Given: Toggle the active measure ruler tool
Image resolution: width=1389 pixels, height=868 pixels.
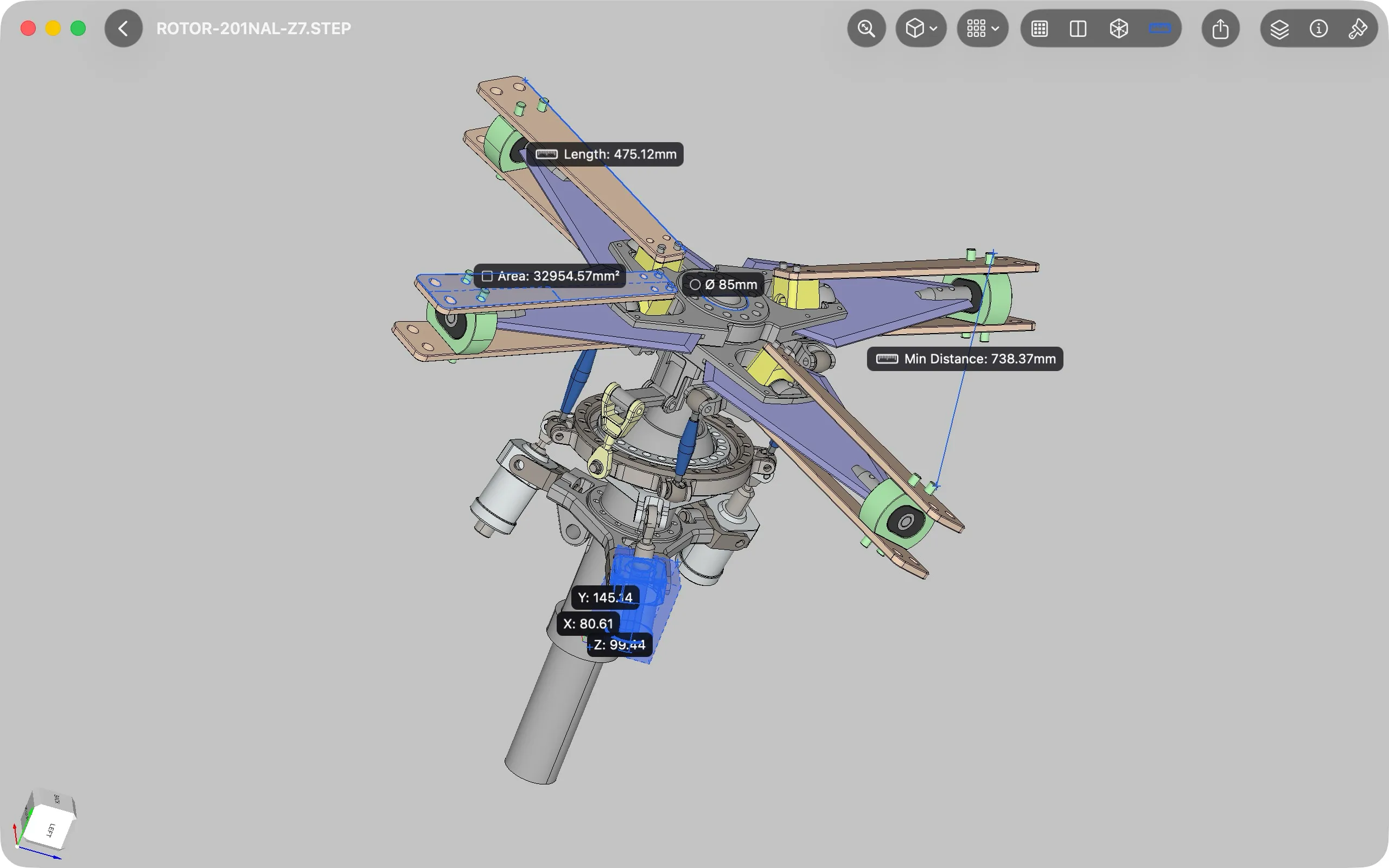Looking at the screenshot, I should [x=1159, y=29].
